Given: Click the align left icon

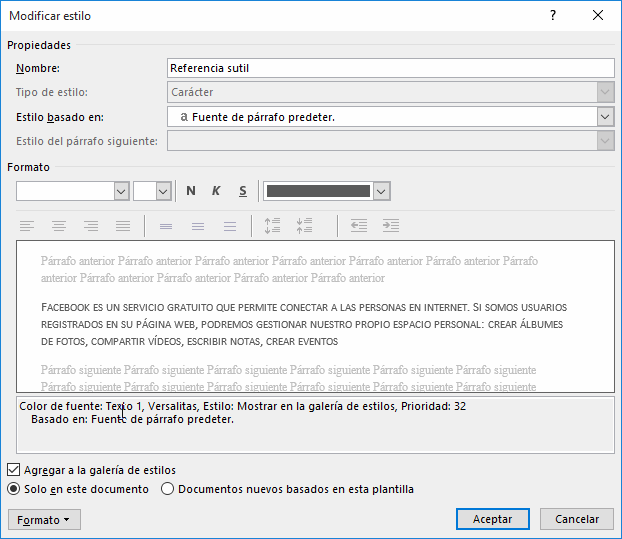Looking at the screenshot, I should pos(27,226).
